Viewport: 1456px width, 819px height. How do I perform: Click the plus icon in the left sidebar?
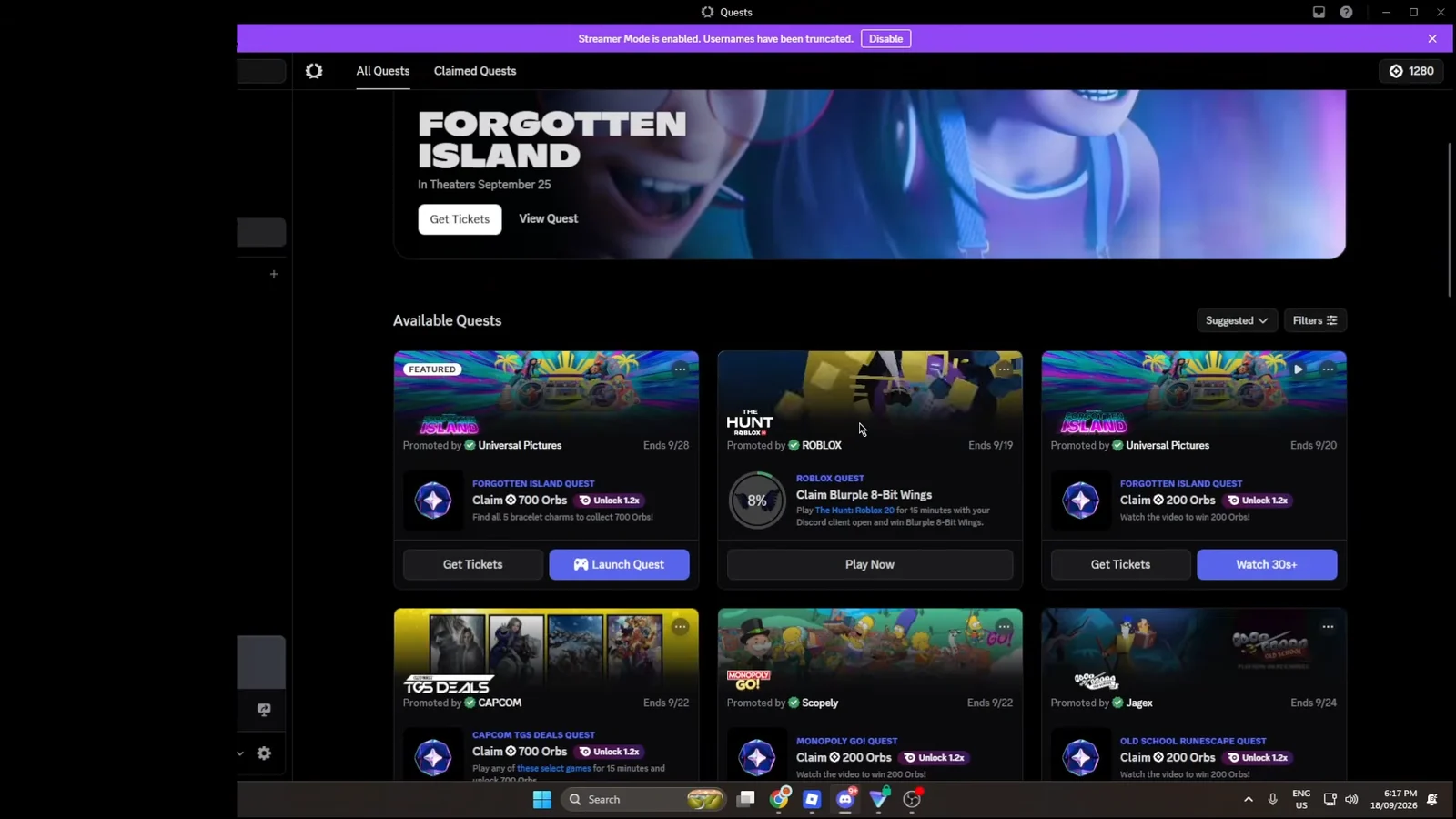274,274
